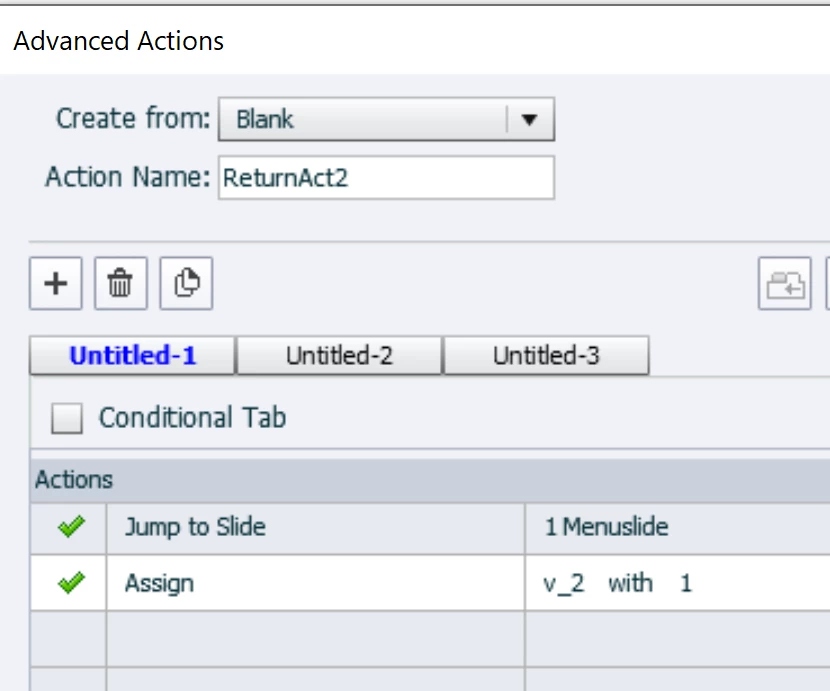Click the plus icon to add action
The width and height of the screenshot is (830, 691).
coord(56,284)
